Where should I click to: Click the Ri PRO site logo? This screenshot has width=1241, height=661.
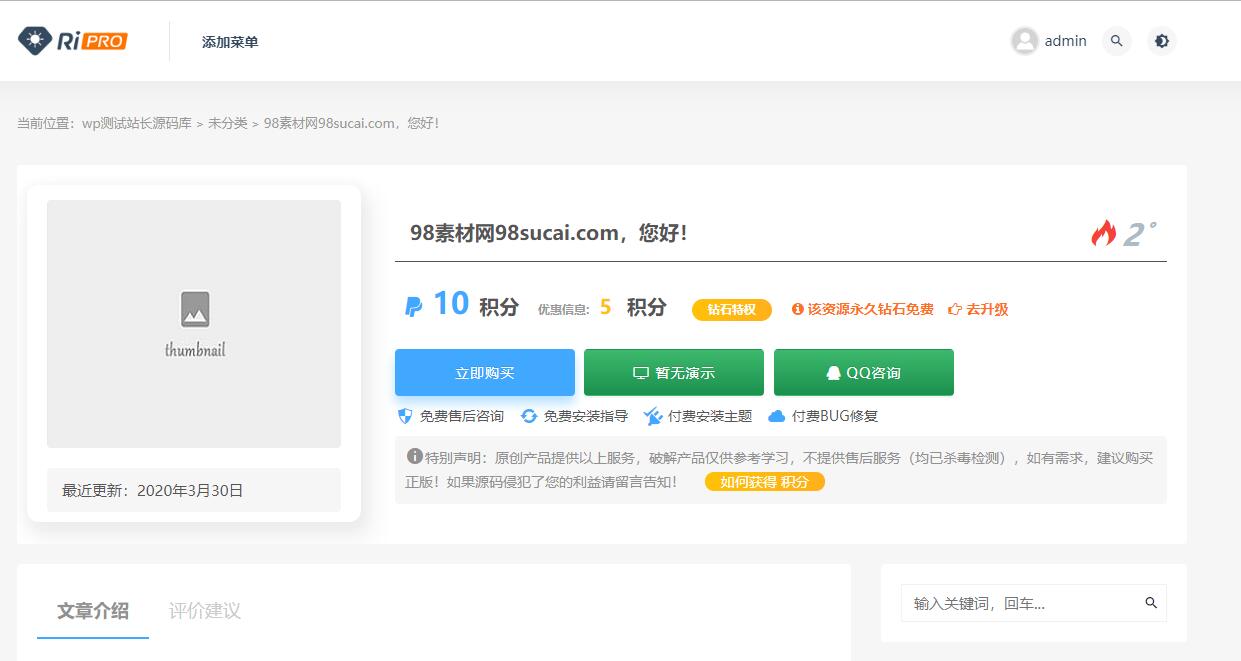(x=70, y=40)
